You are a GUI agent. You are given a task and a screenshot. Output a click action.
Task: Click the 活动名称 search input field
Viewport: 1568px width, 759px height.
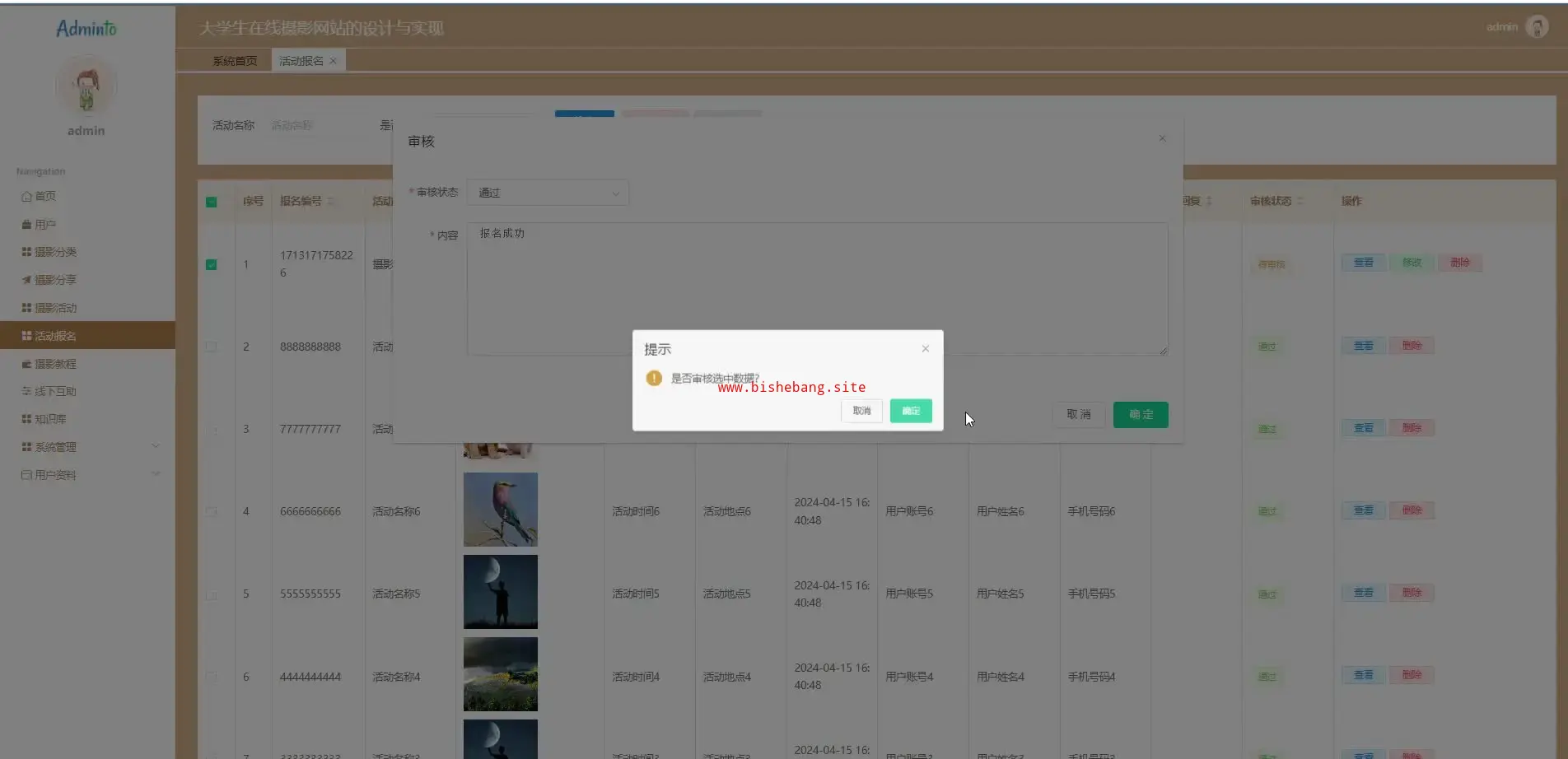pyautogui.click(x=317, y=125)
